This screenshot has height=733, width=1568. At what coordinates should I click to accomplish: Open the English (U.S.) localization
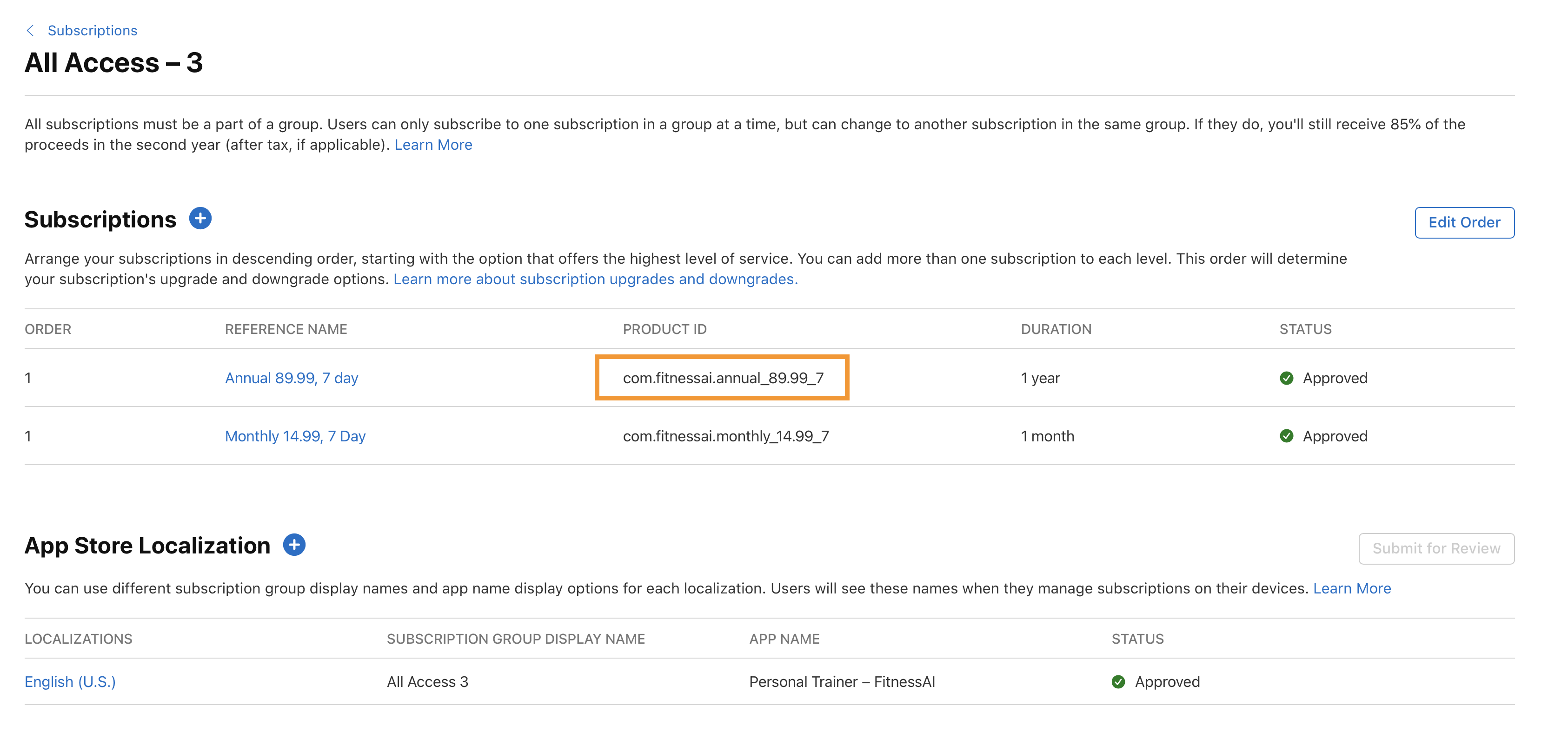pyautogui.click(x=70, y=682)
